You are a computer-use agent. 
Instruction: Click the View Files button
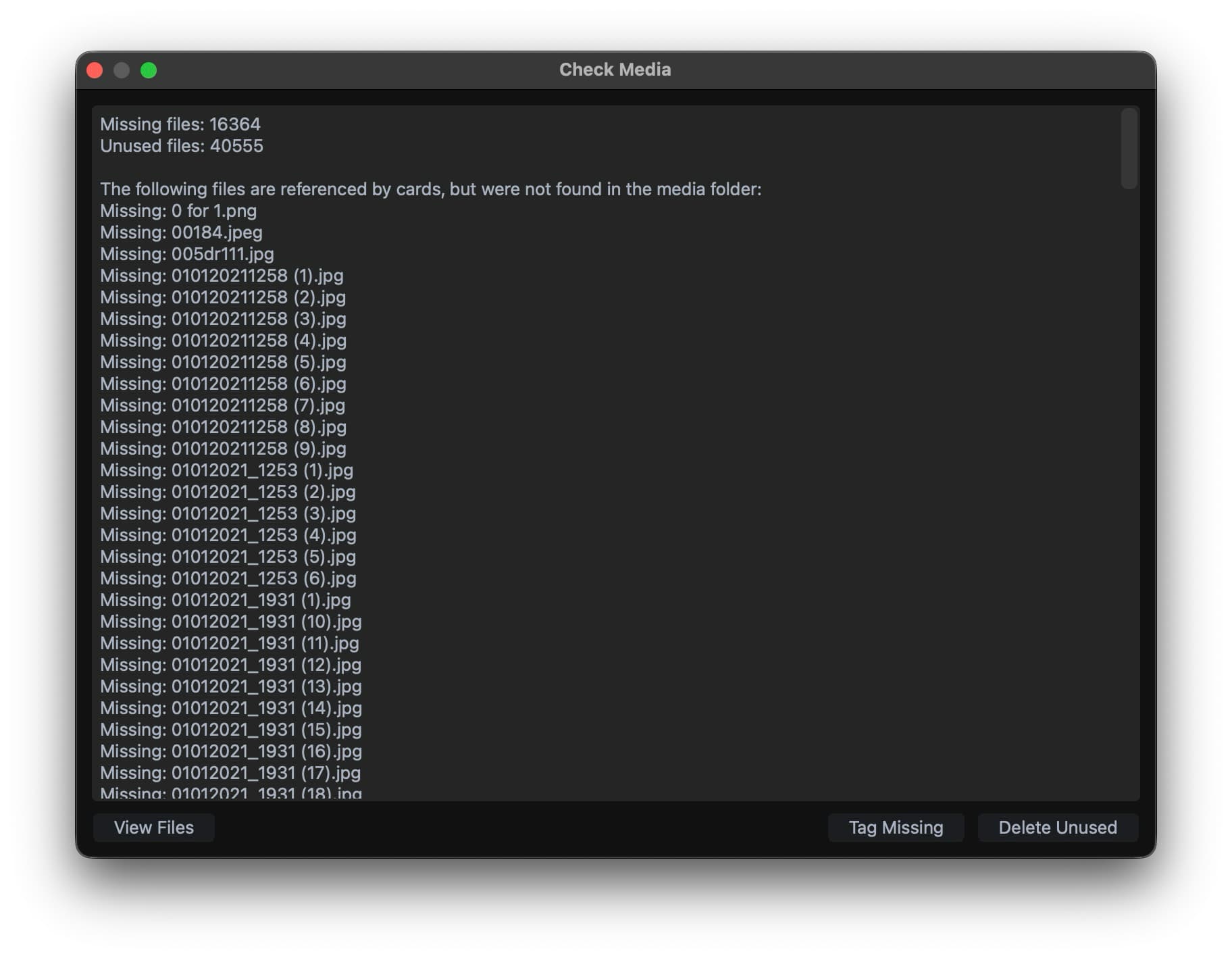click(153, 828)
